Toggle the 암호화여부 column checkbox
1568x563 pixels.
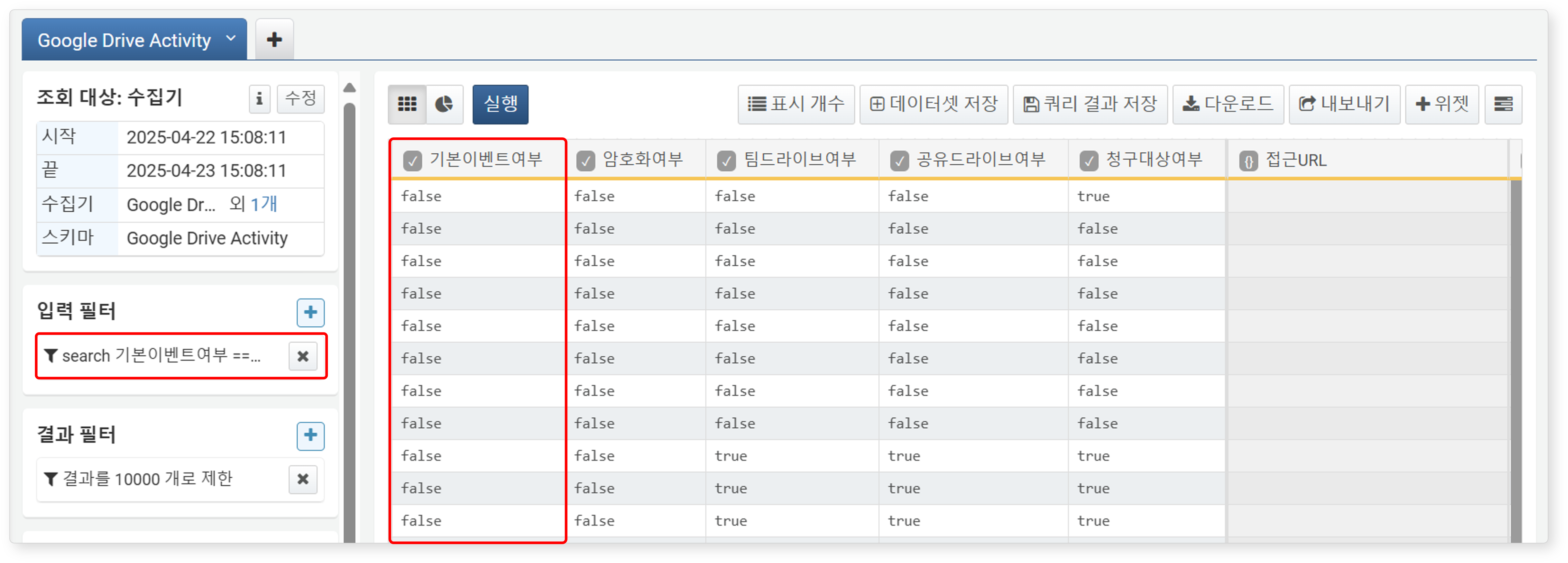pyautogui.click(x=586, y=161)
